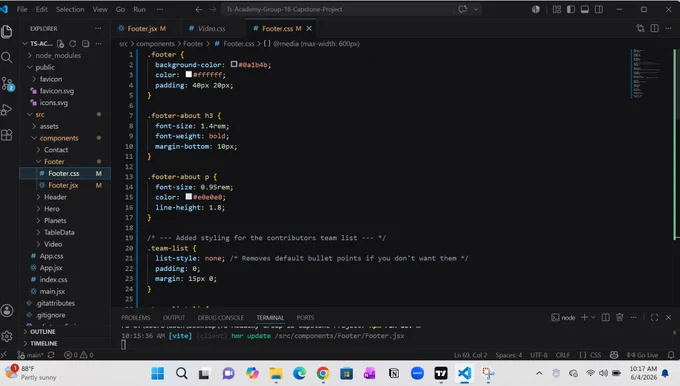Open the launch profile dropdown next to plus
This screenshot has height=386, width=680.
tap(593, 317)
